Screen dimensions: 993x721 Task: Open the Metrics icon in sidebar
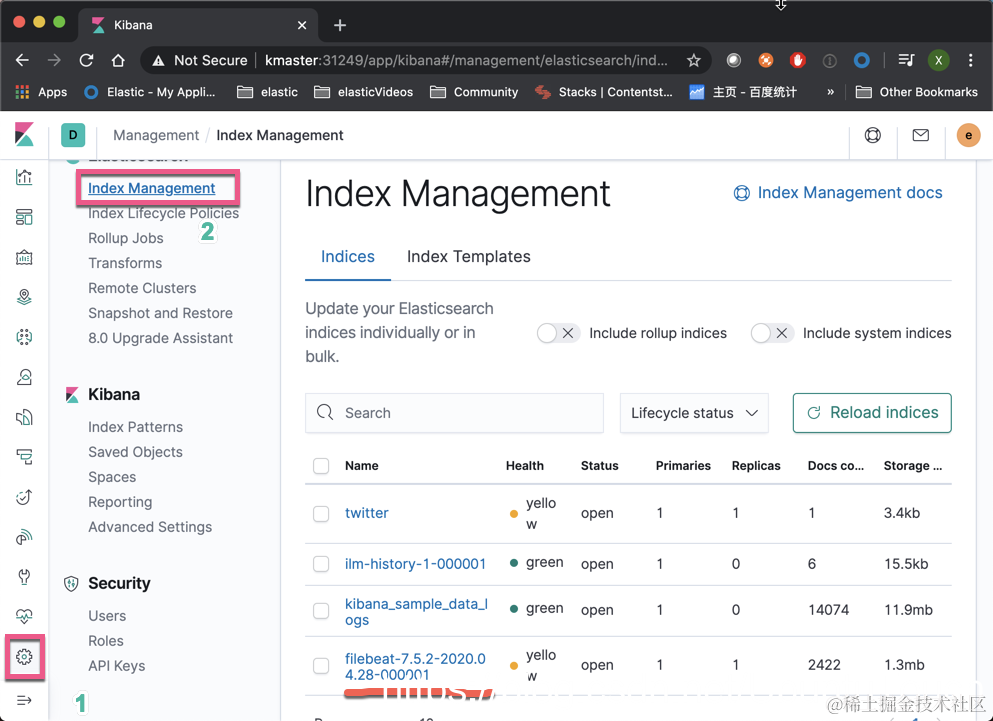click(x=24, y=377)
